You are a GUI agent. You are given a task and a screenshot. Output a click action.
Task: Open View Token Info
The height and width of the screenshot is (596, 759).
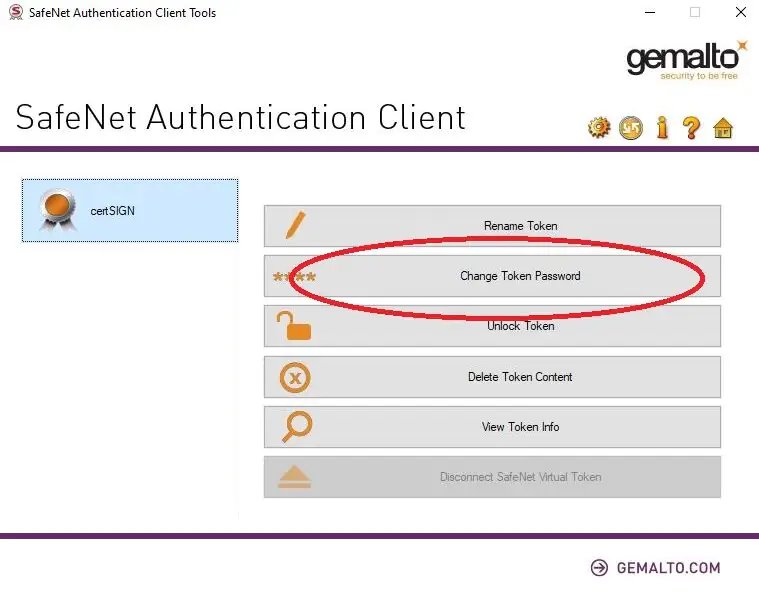pos(492,427)
